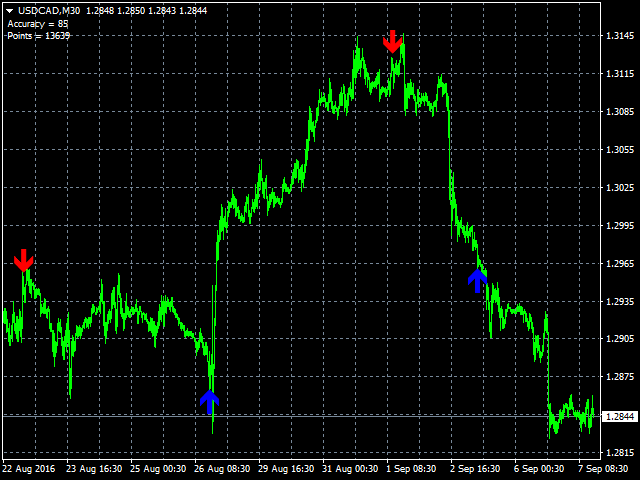Click the '6 Sep 00:30' time axis label
Image resolution: width=640 pixels, height=480 pixels.
539,469
